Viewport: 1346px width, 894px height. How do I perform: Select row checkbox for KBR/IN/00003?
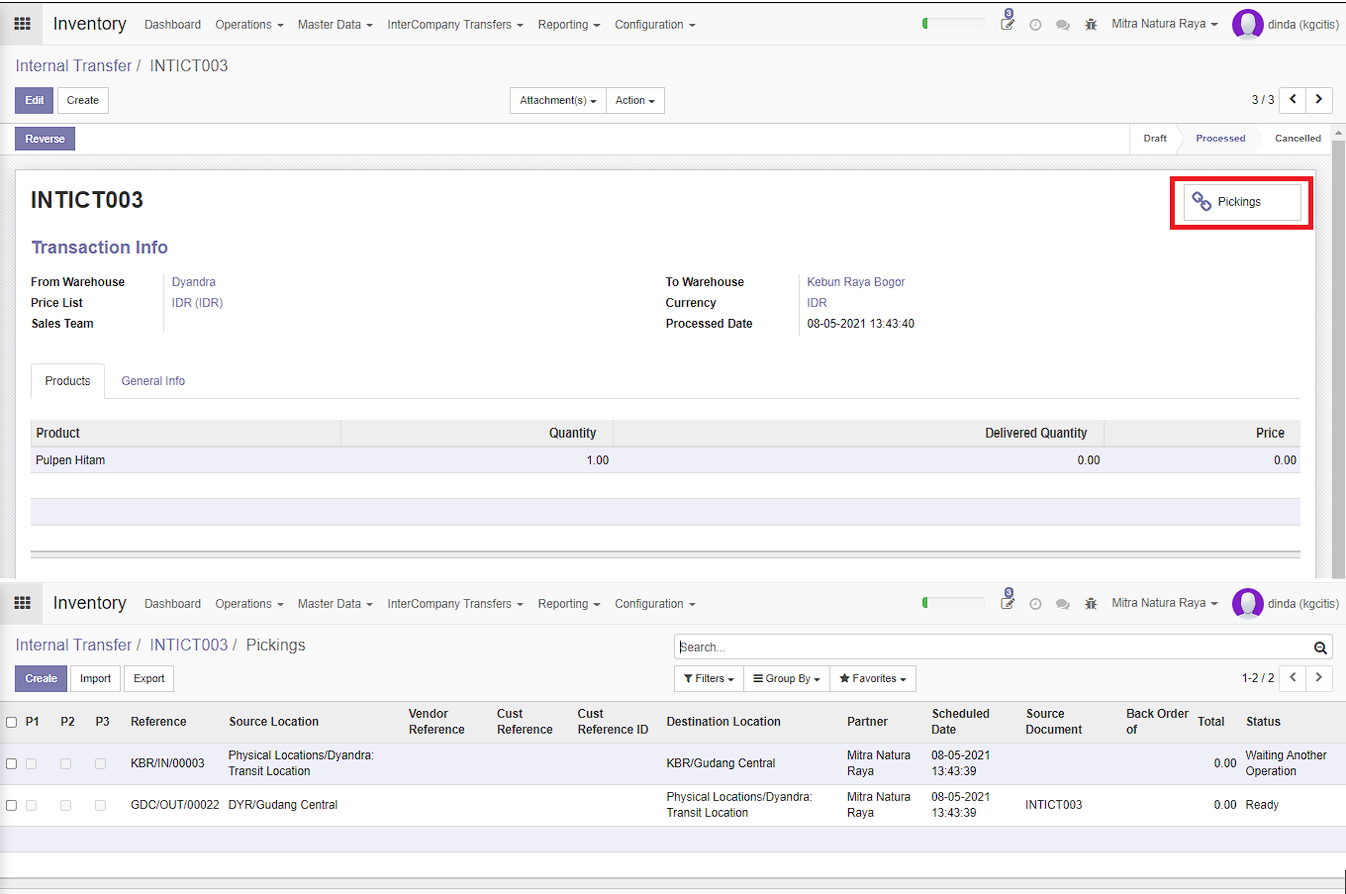coord(11,763)
